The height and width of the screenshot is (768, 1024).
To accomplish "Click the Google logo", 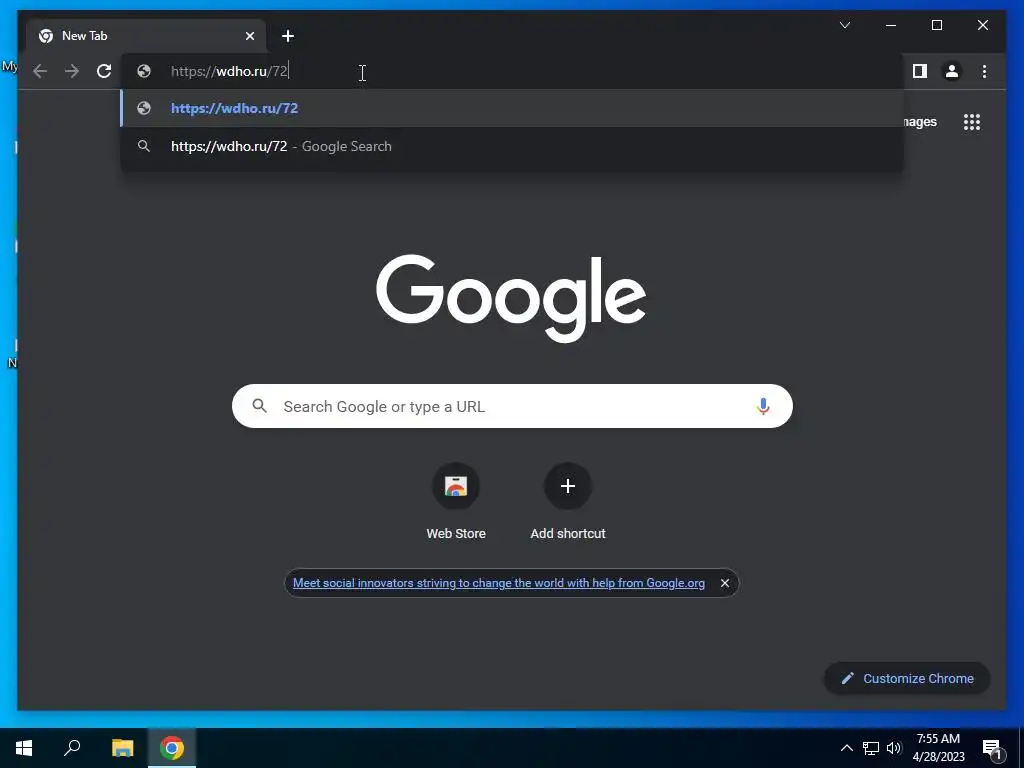I will tap(511, 298).
